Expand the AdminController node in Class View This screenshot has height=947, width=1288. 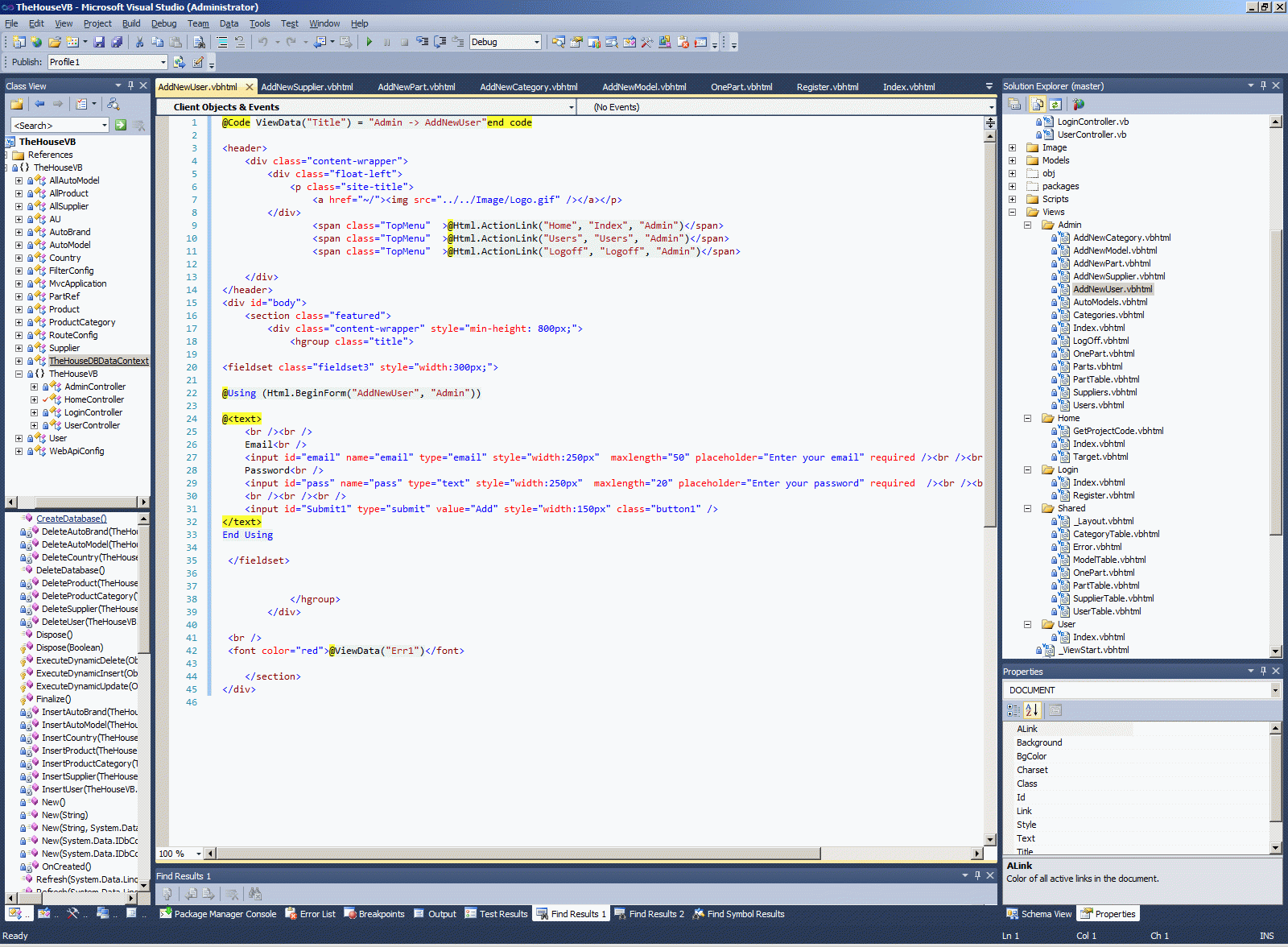(34, 387)
